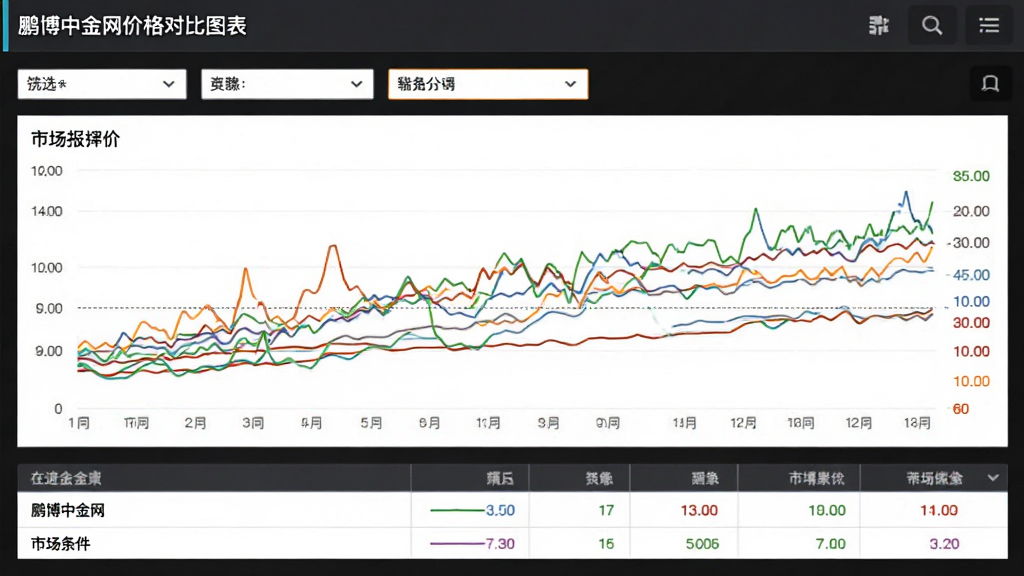Click the 3.20 table cell
The width and height of the screenshot is (1024, 576).
click(944, 543)
